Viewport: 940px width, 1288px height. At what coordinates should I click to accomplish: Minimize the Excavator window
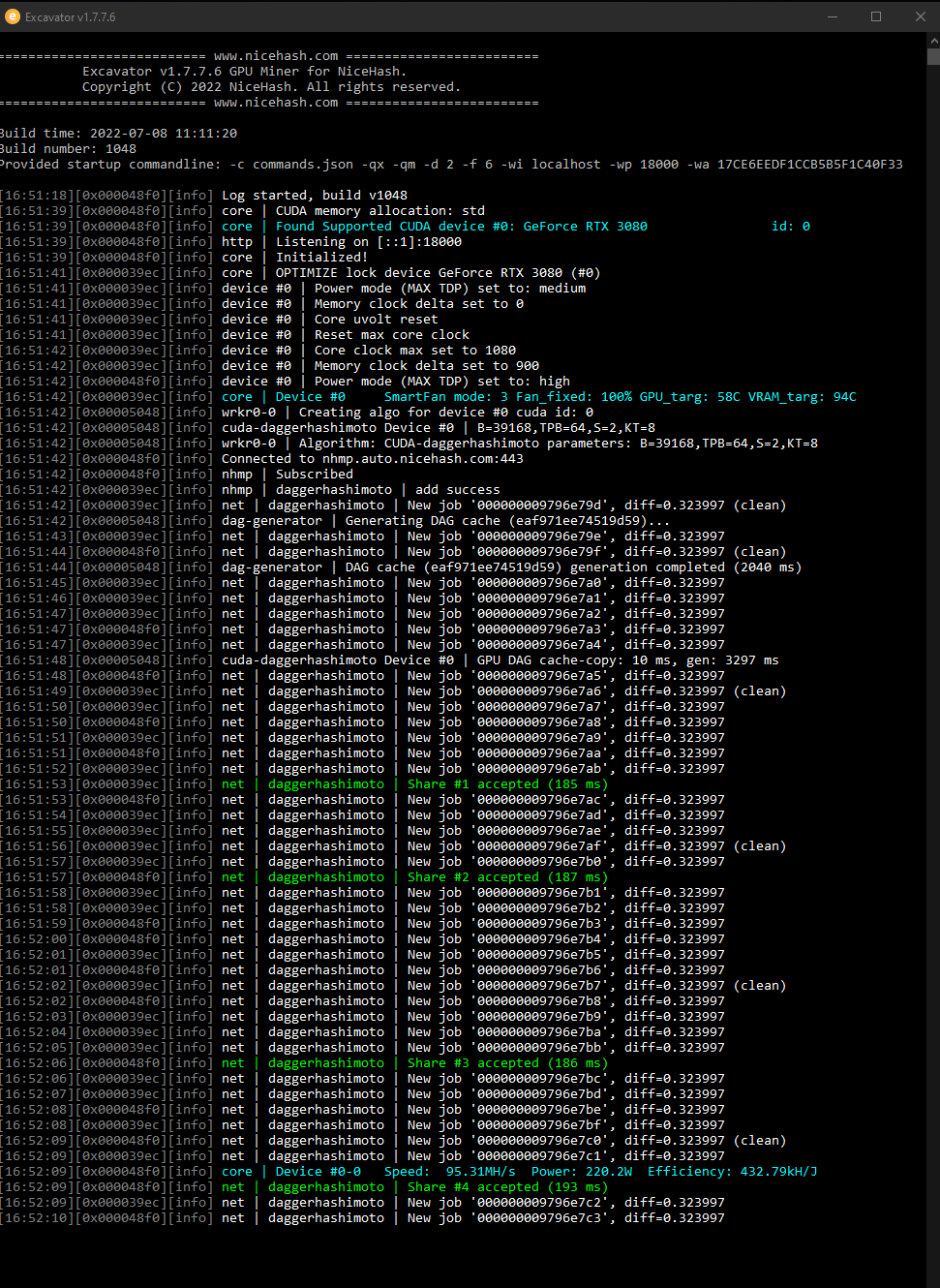pyautogui.click(x=833, y=16)
